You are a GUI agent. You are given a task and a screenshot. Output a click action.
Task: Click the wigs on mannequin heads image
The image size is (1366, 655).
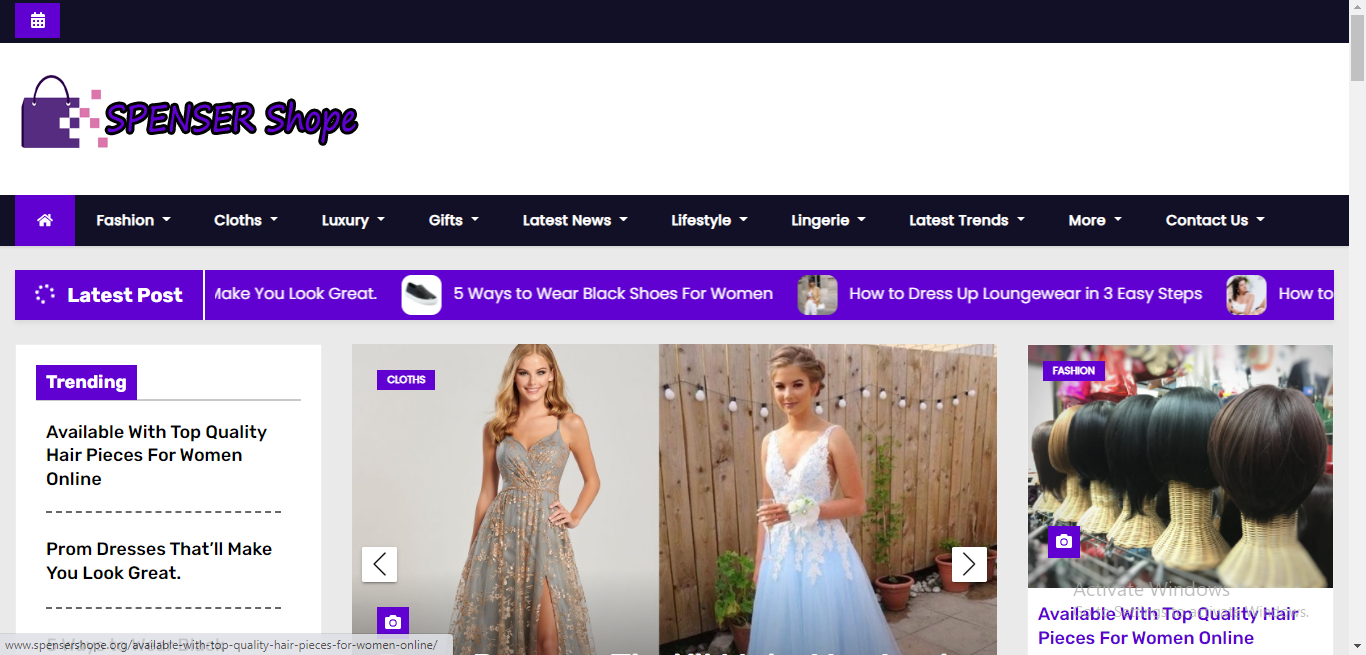1180,466
